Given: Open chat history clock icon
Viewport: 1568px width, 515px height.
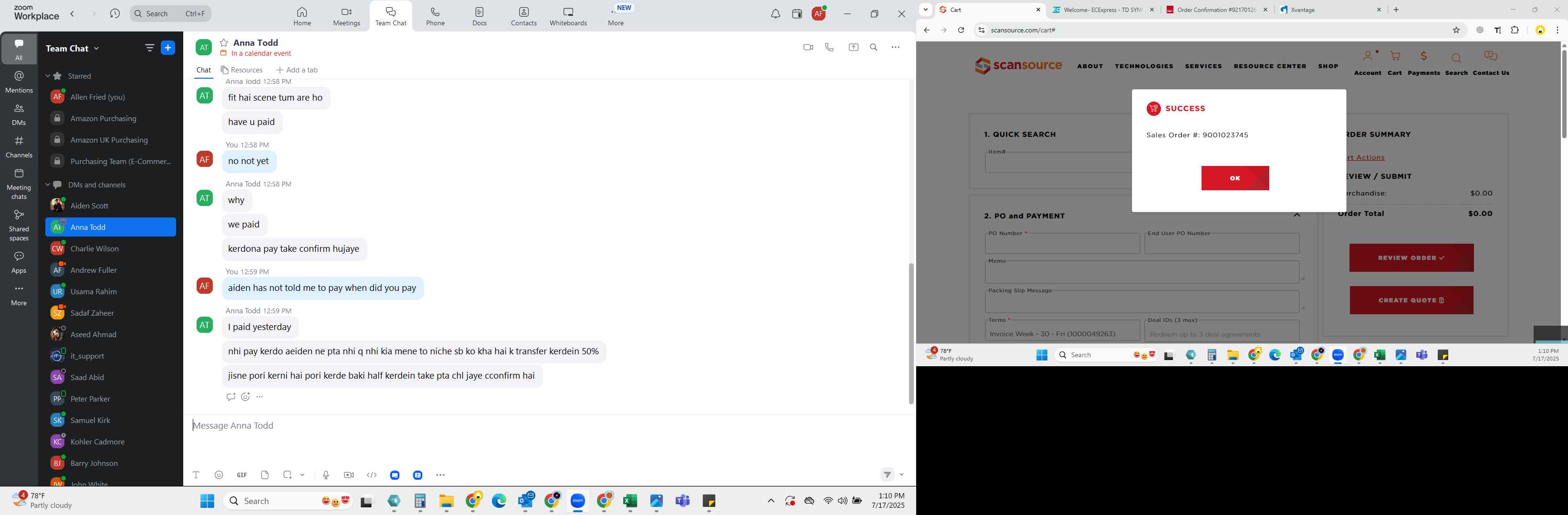Looking at the screenshot, I should 115,13.
